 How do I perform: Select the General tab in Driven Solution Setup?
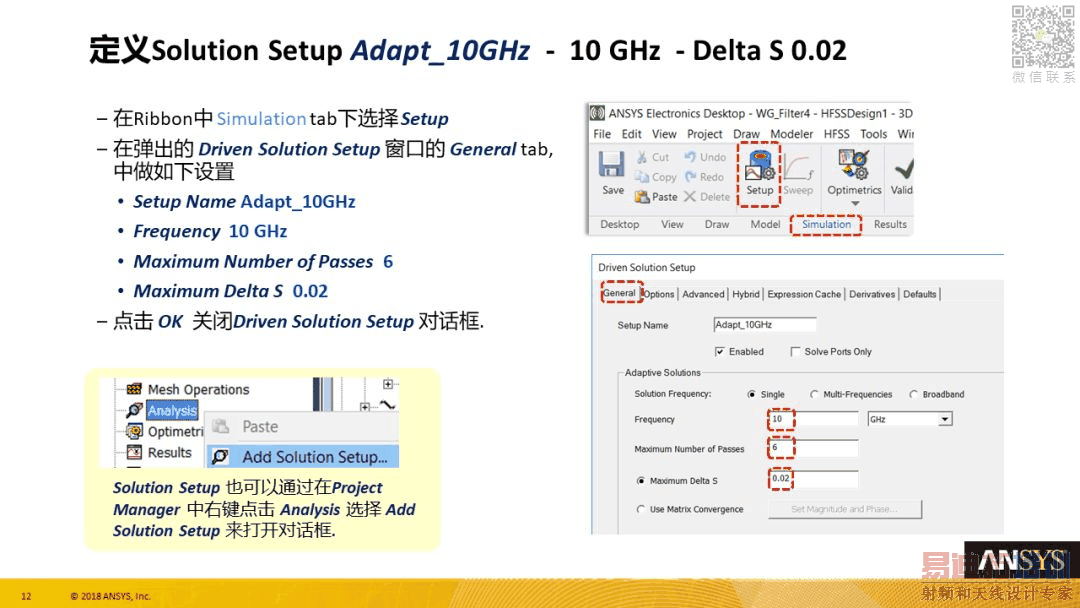point(619,293)
